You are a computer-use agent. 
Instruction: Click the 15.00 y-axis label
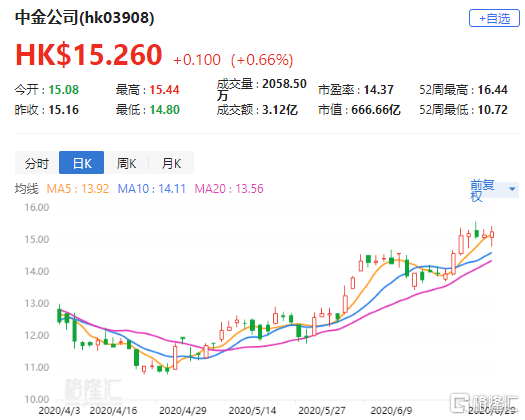(x=37, y=239)
